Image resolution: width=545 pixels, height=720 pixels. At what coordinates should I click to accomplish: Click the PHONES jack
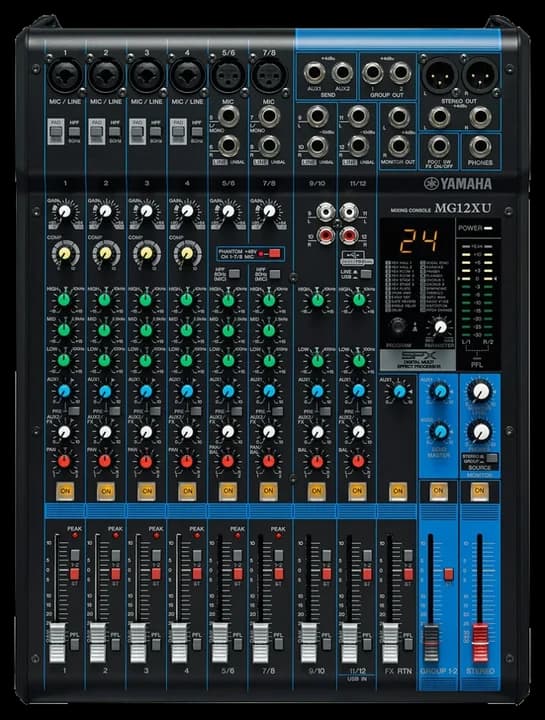tap(480, 146)
